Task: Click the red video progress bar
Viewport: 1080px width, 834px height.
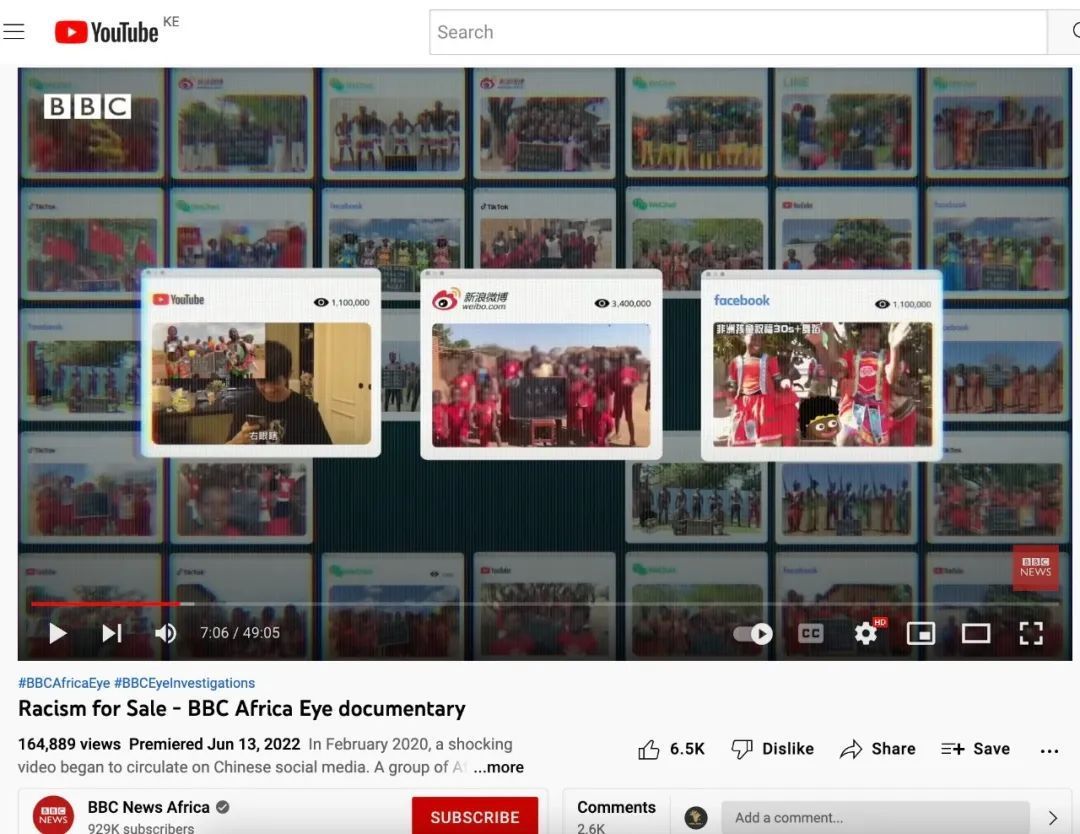Action: tap(105, 604)
